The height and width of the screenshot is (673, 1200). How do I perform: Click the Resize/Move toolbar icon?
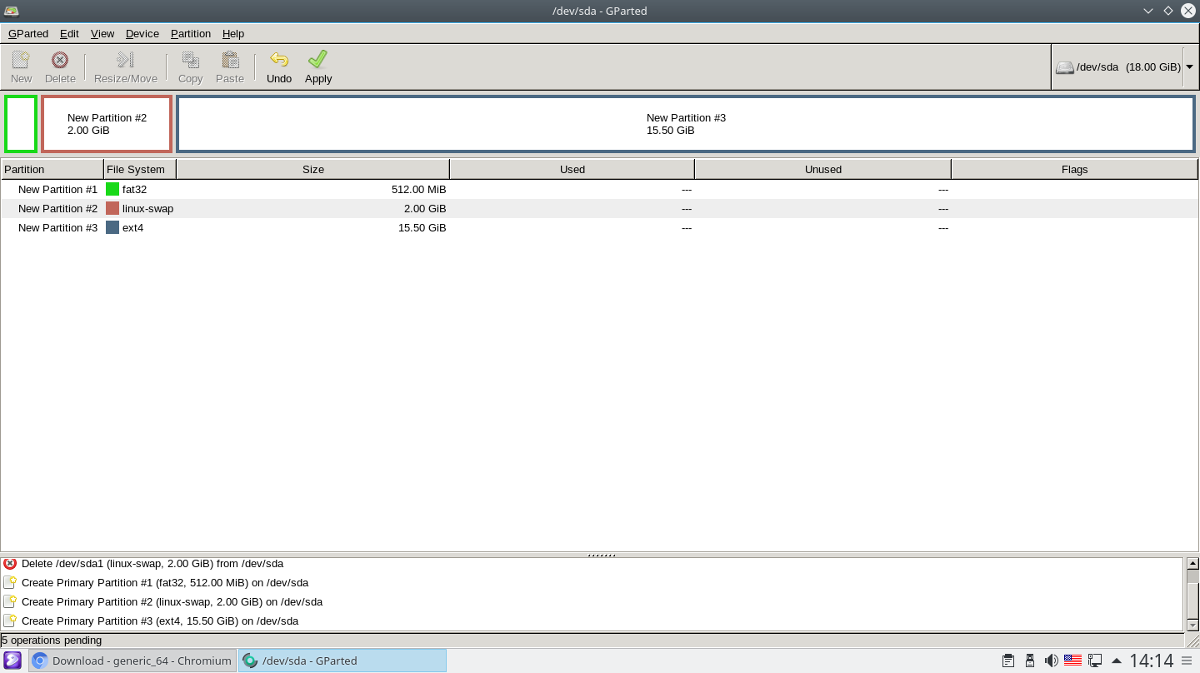(x=125, y=66)
